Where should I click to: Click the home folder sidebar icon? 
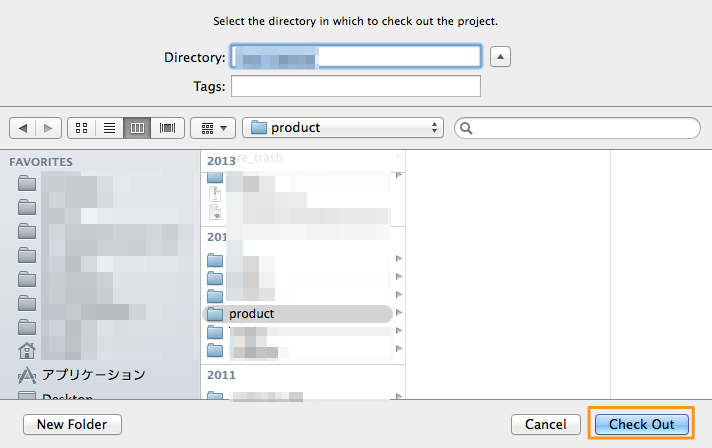tap(27, 350)
